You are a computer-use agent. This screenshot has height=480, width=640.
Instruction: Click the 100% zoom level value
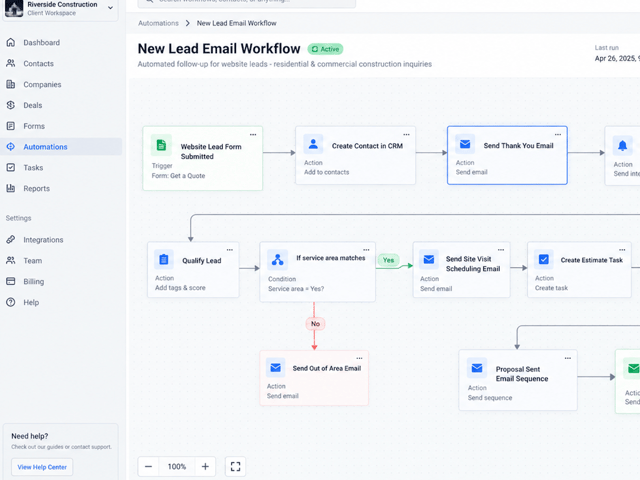(x=177, y=467)
